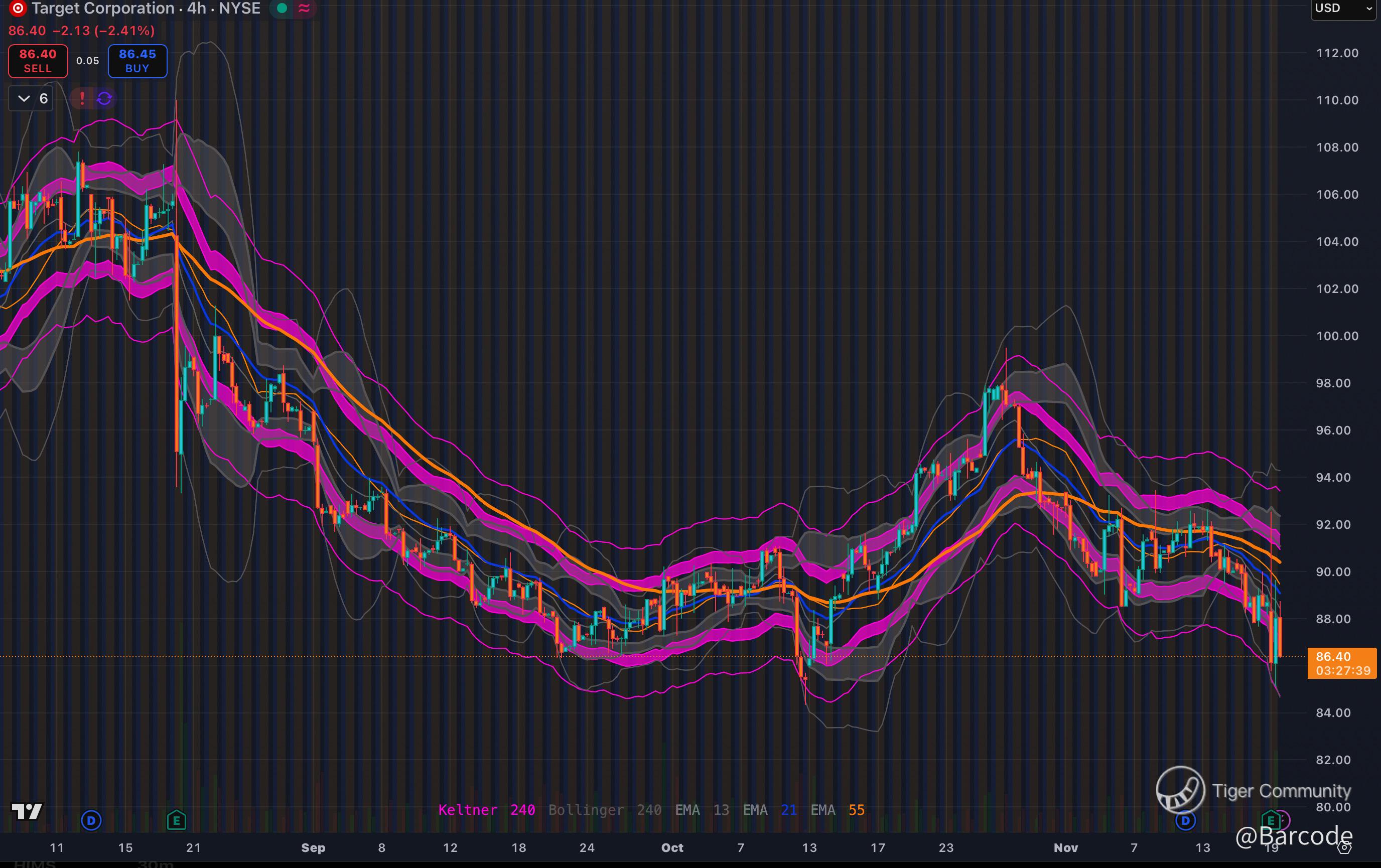
Task: Open chart settings hexagon gear icon
Action: (x=1344, y=847)
